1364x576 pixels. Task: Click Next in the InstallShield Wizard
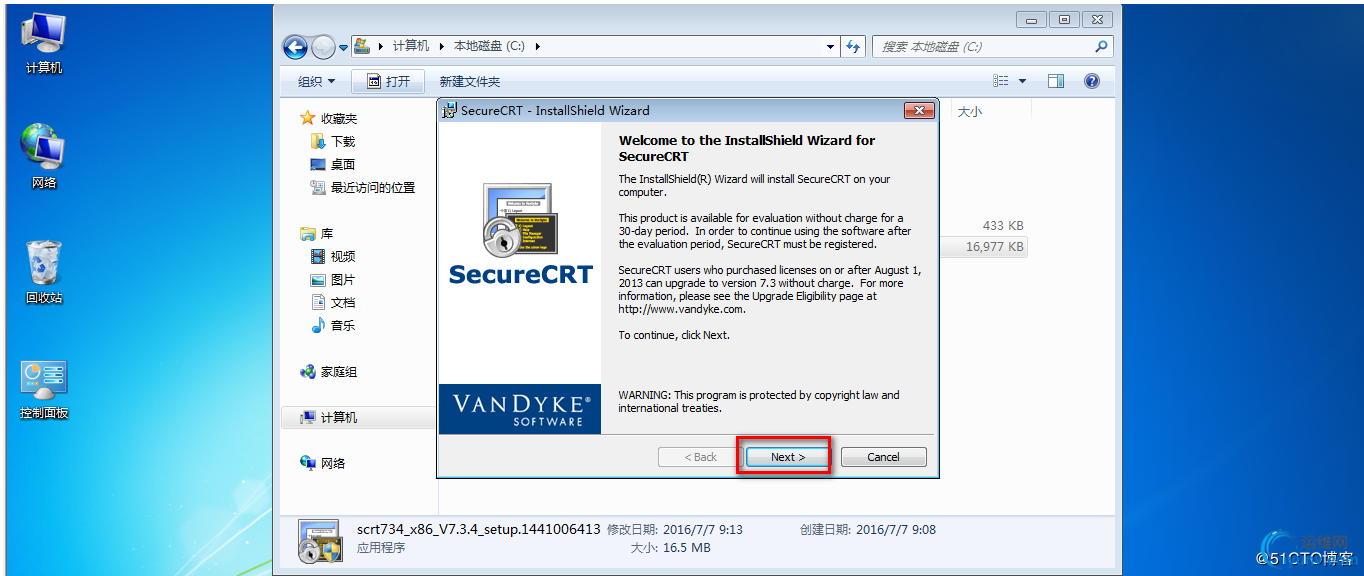click(x=787, y=457)
